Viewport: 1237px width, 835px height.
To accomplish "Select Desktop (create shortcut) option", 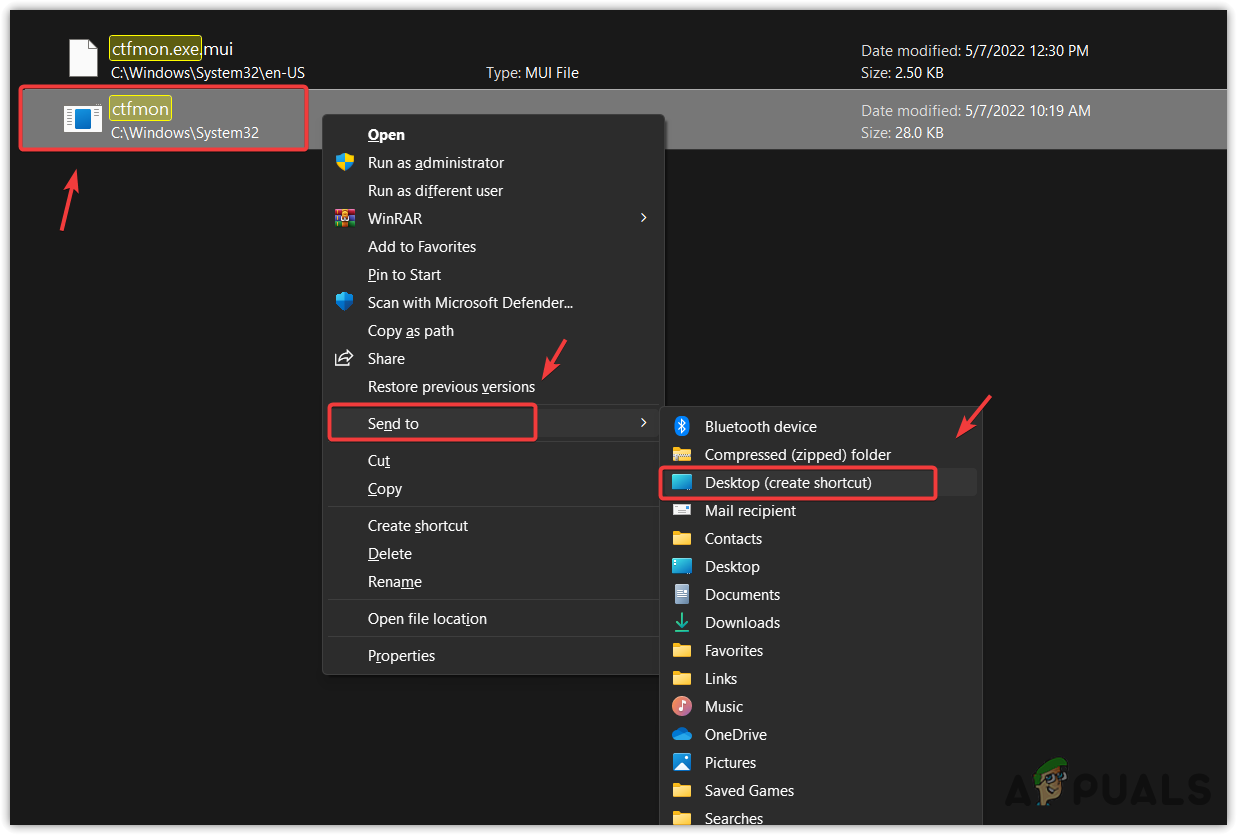I will pos(797,482).
